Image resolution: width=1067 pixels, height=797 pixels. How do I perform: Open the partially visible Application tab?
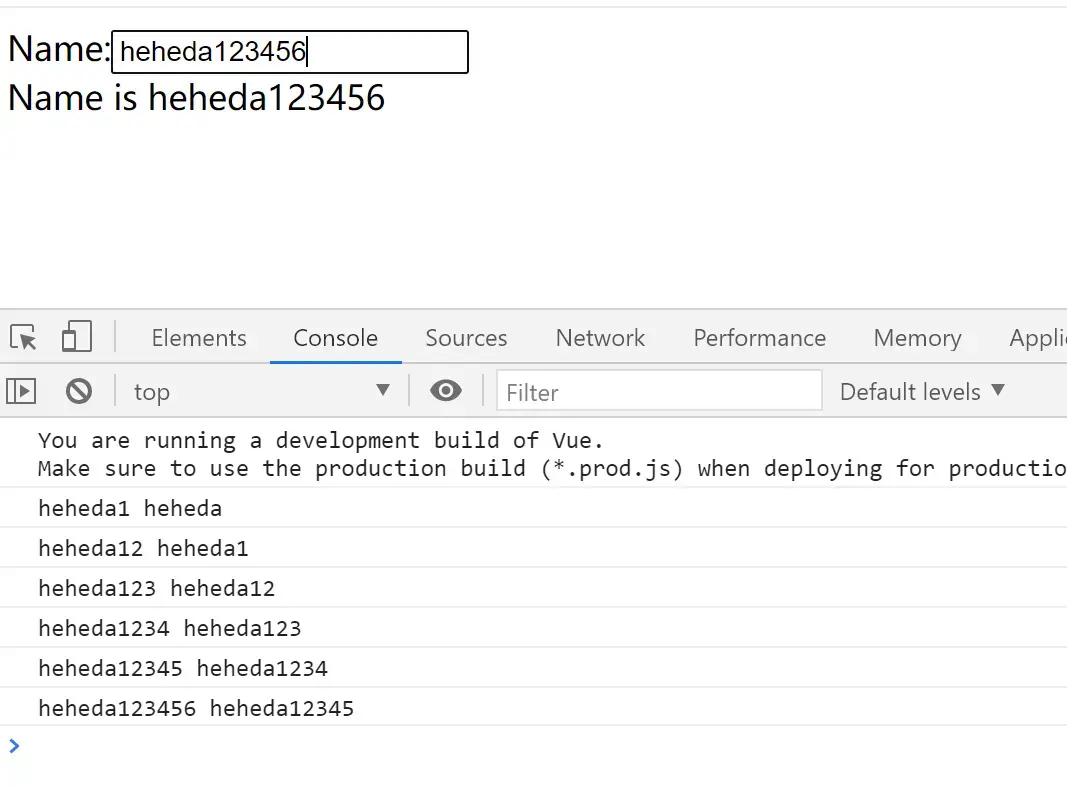pos(1037,338)
